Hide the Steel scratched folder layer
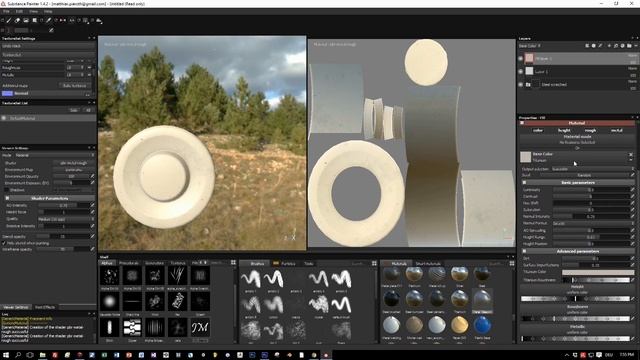Viewport: 640px width, 360px height. click(x=520, y=84)
